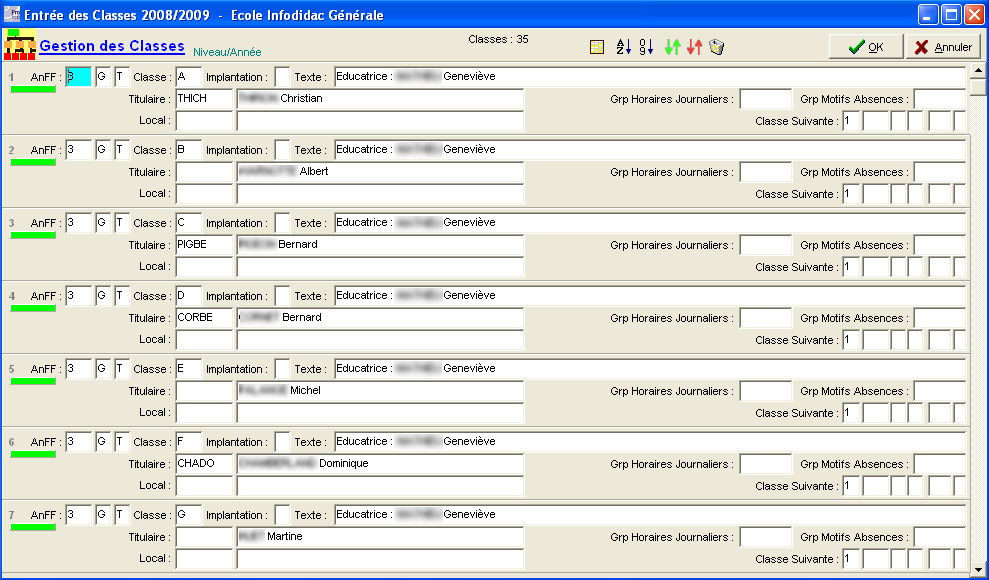
Task: Click the Niveau/Année label
Action: 227,52
